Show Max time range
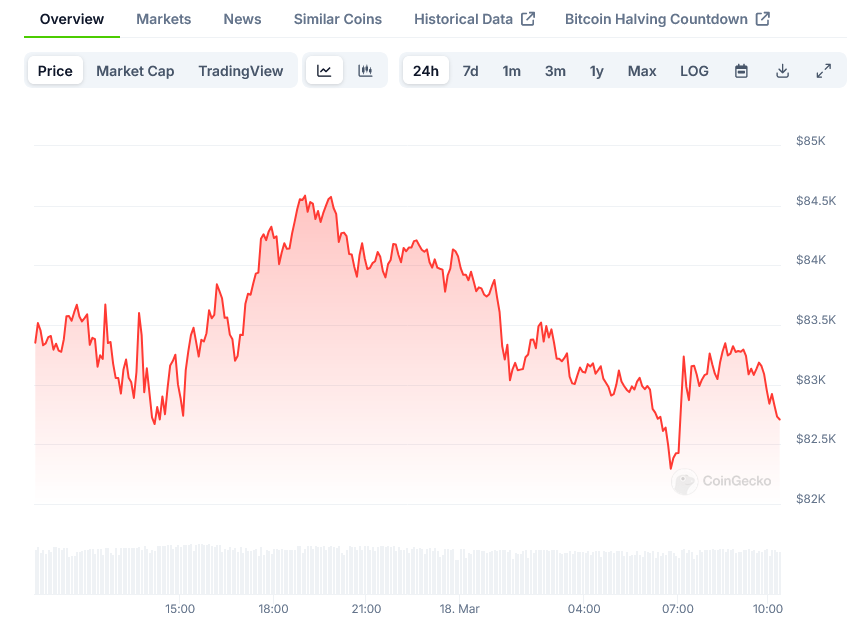847x628 pixels. pos(642,71)
